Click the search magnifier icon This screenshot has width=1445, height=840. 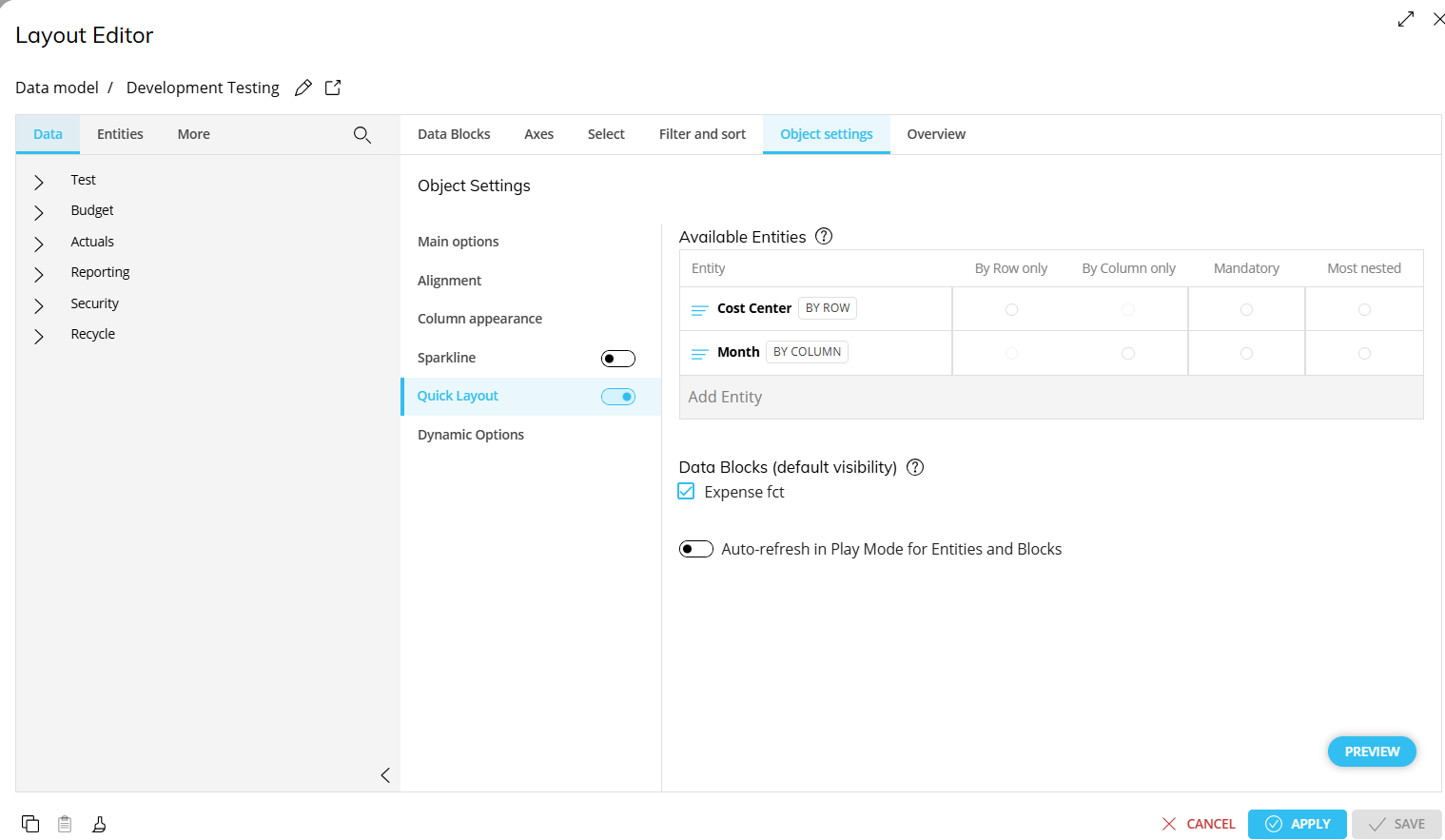(x=362, y=135)
